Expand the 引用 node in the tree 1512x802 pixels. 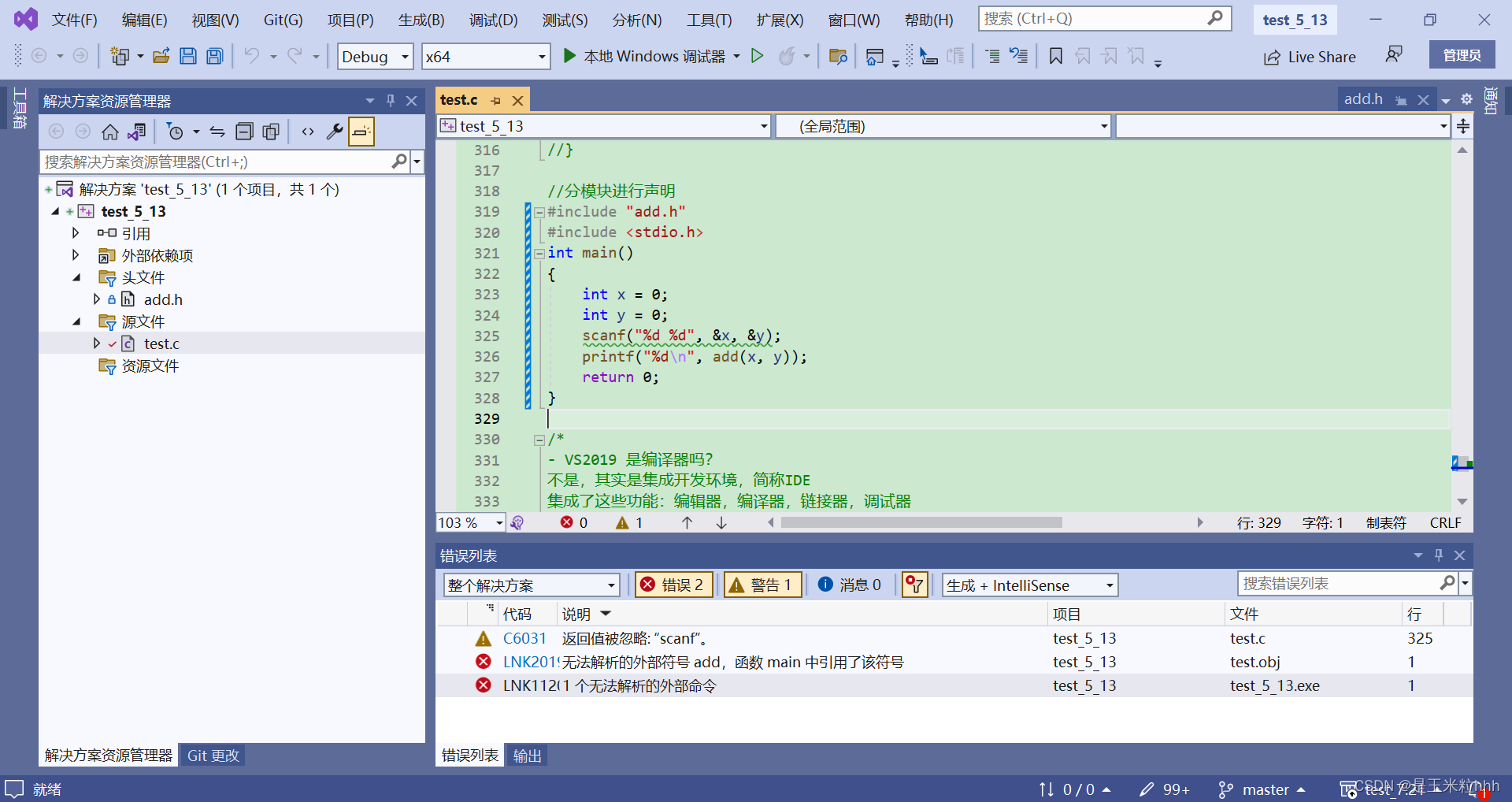point(76,233)
